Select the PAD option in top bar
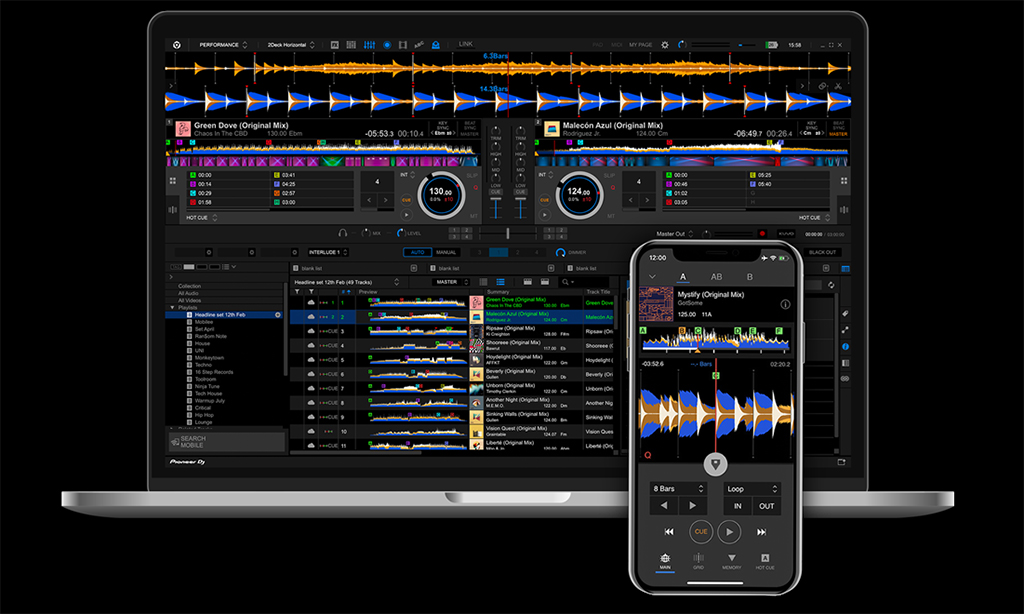 (x=598, y=45)
